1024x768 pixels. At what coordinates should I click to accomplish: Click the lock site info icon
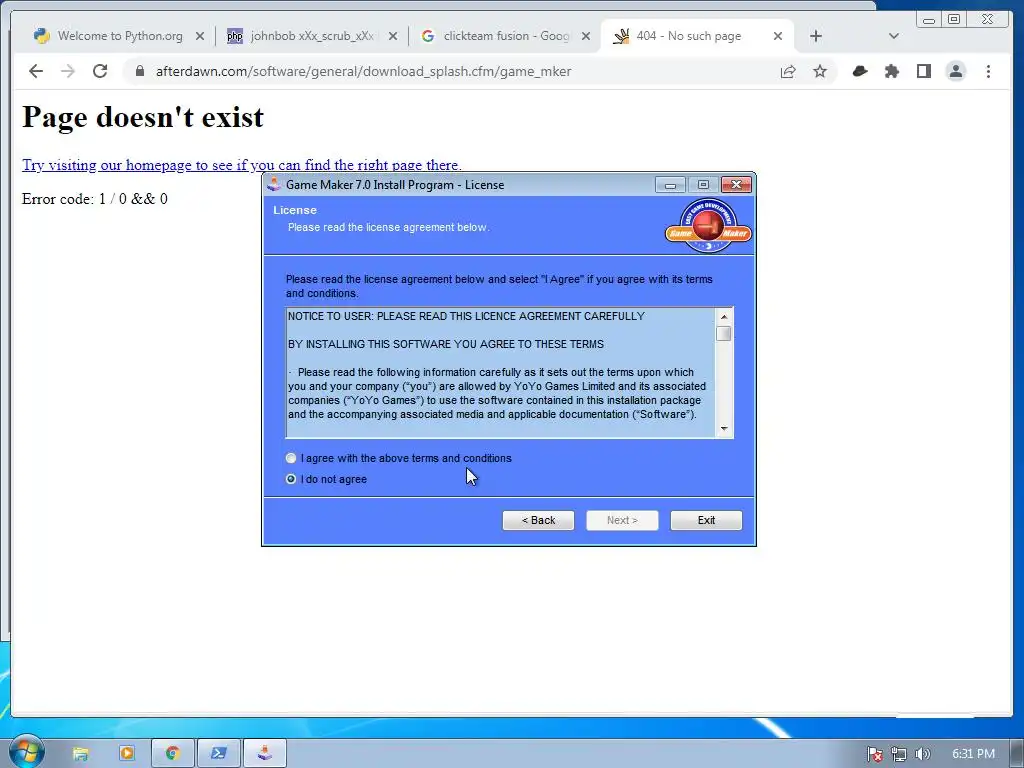(140, 71)
